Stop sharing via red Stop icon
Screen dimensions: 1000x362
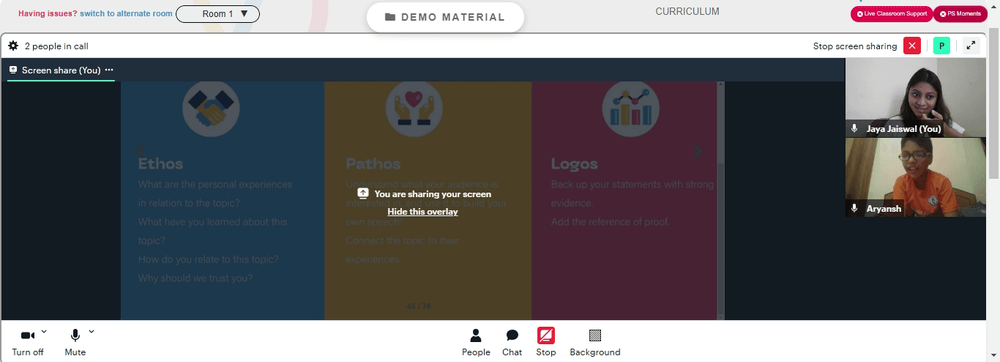pos(546,342)
